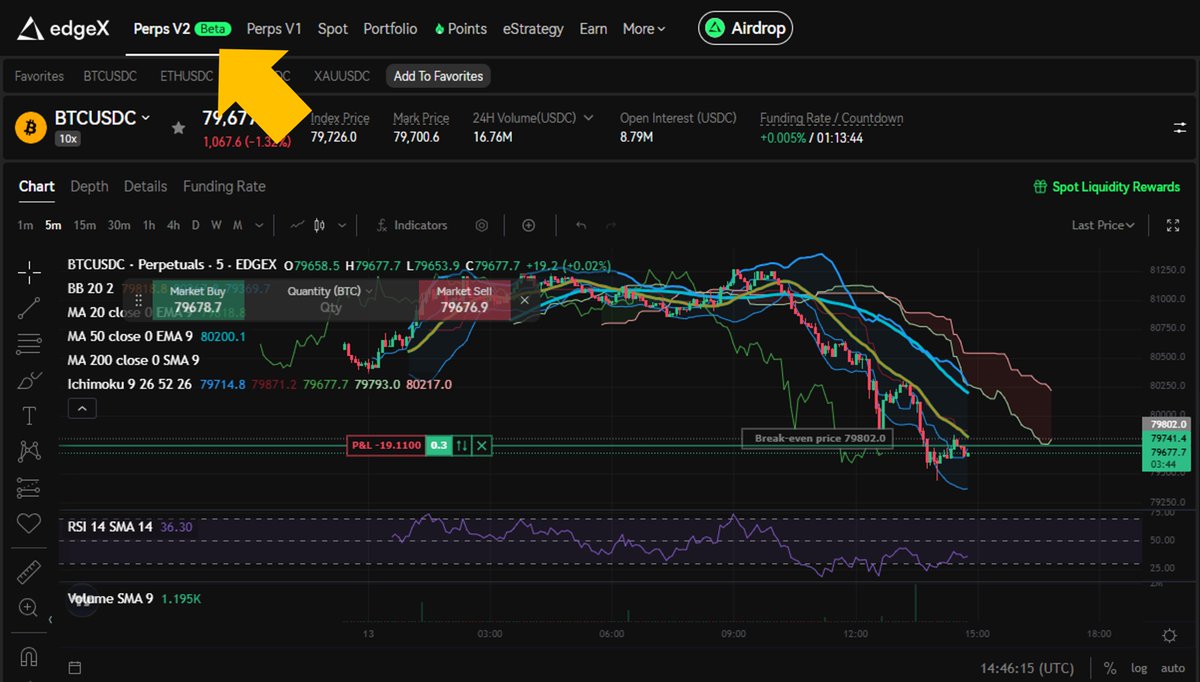Change the 10x leverage badge
Image resolution: width=1200 pixels, height=682 pixels.
point(67,139)
